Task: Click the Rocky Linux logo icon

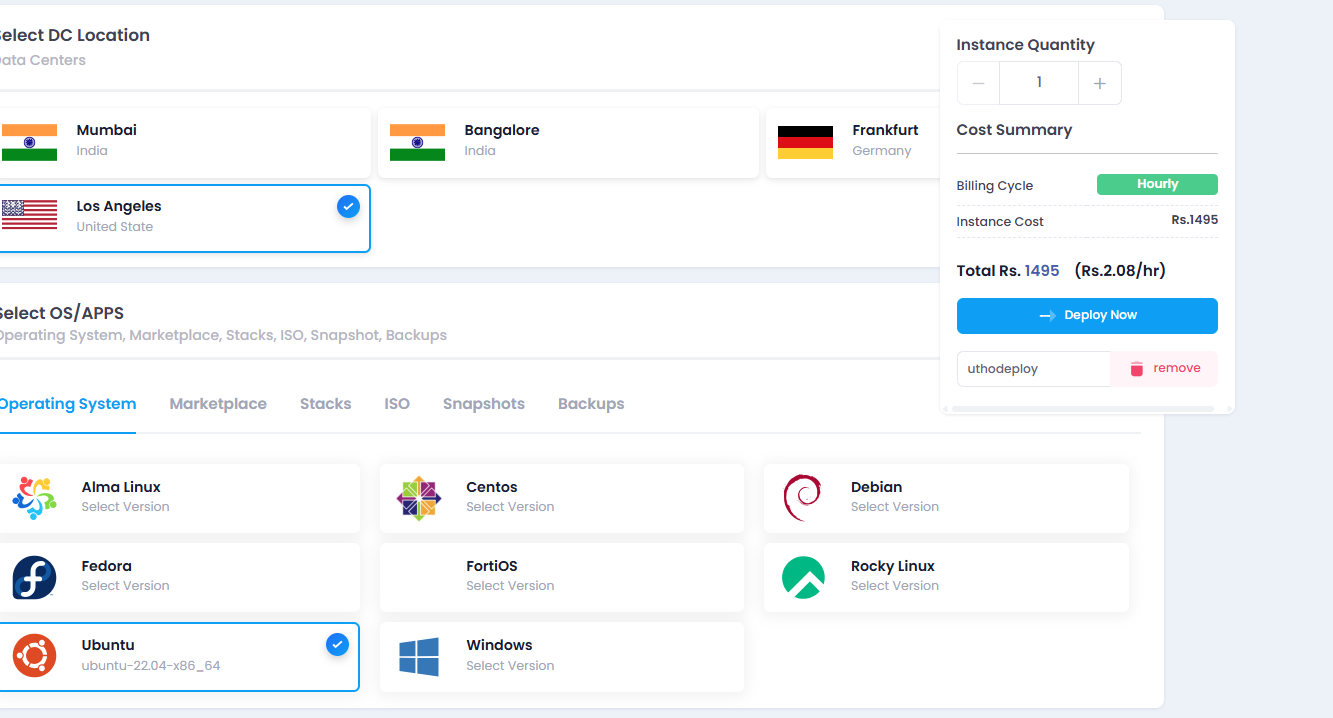Action: (803, 577)
